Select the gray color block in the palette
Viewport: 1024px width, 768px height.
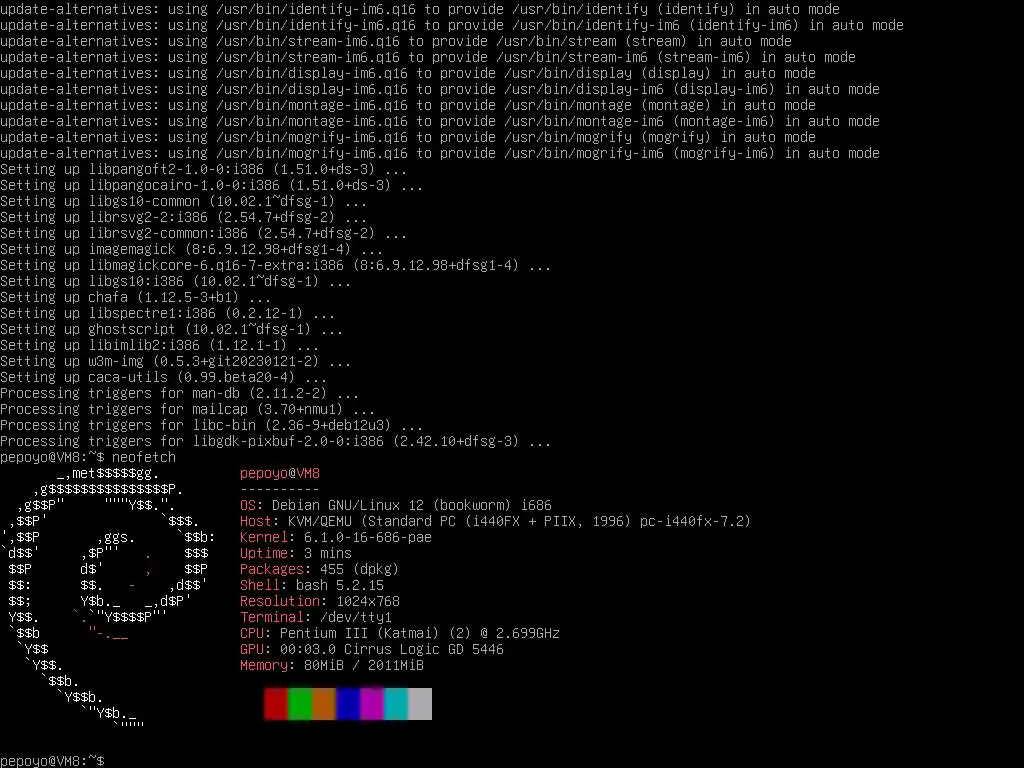coord(420,704)
